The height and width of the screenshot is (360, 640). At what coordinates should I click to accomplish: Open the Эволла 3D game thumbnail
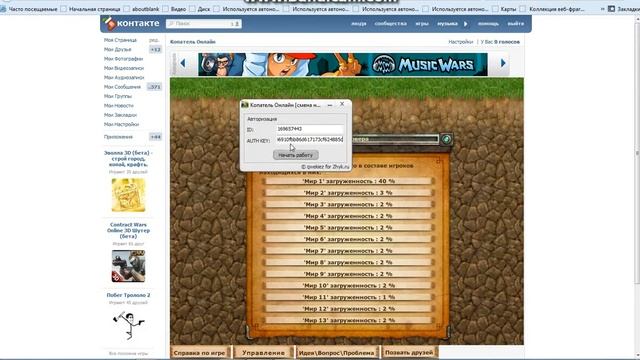[x=128, y=195]
